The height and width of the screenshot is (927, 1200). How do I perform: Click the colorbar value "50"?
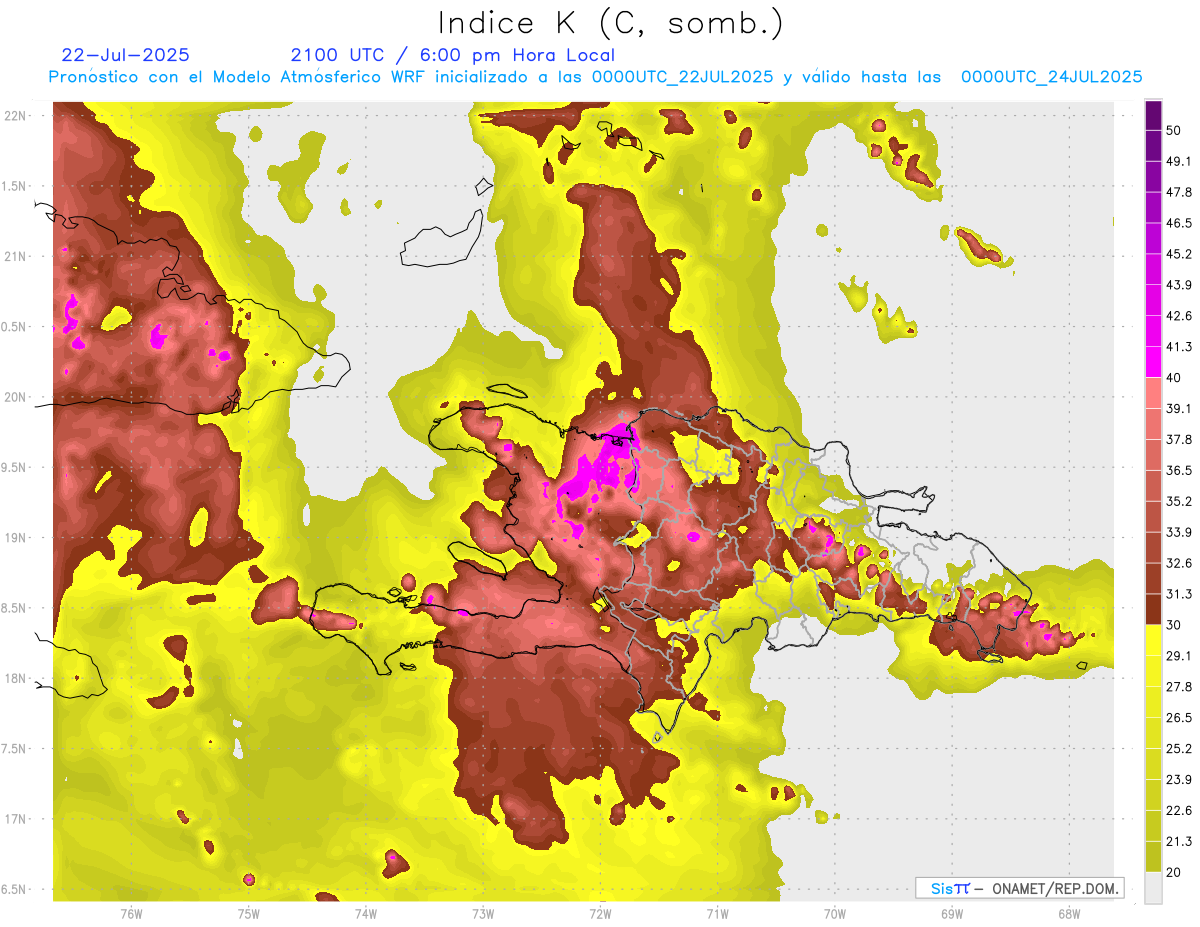[x=1175, y=131]
